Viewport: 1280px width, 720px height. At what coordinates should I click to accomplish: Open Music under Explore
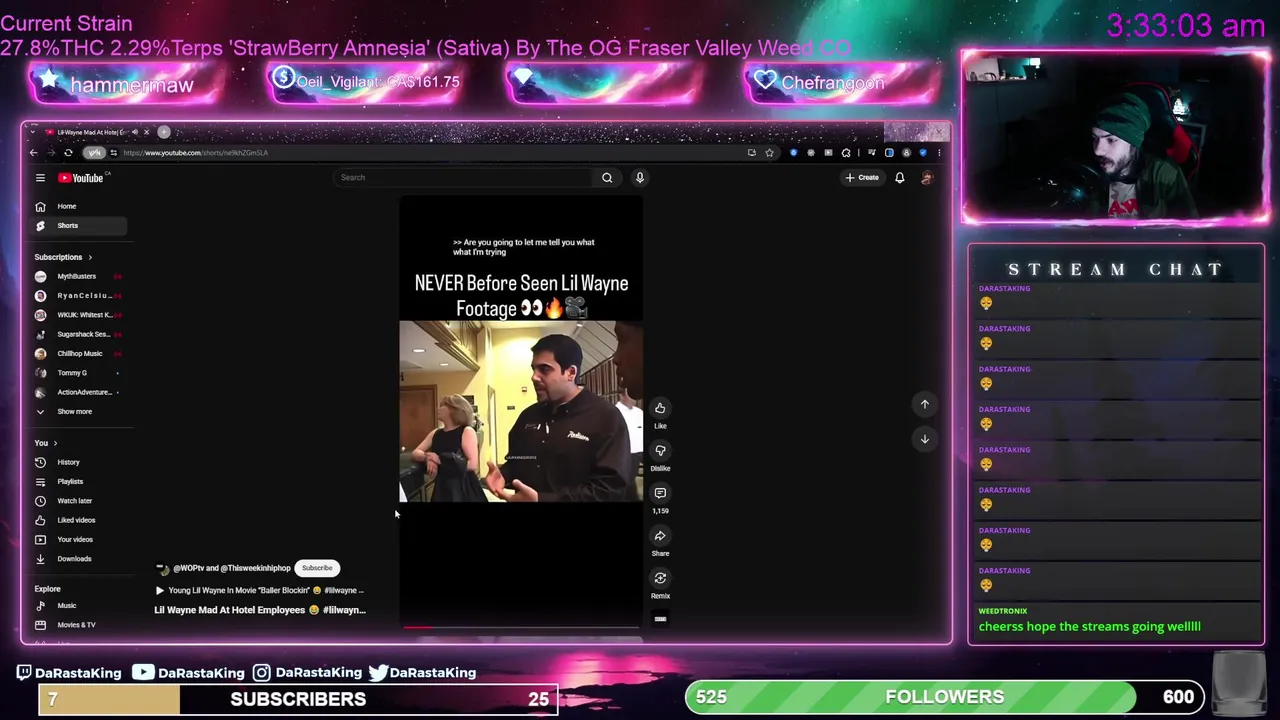click(79, 606)
